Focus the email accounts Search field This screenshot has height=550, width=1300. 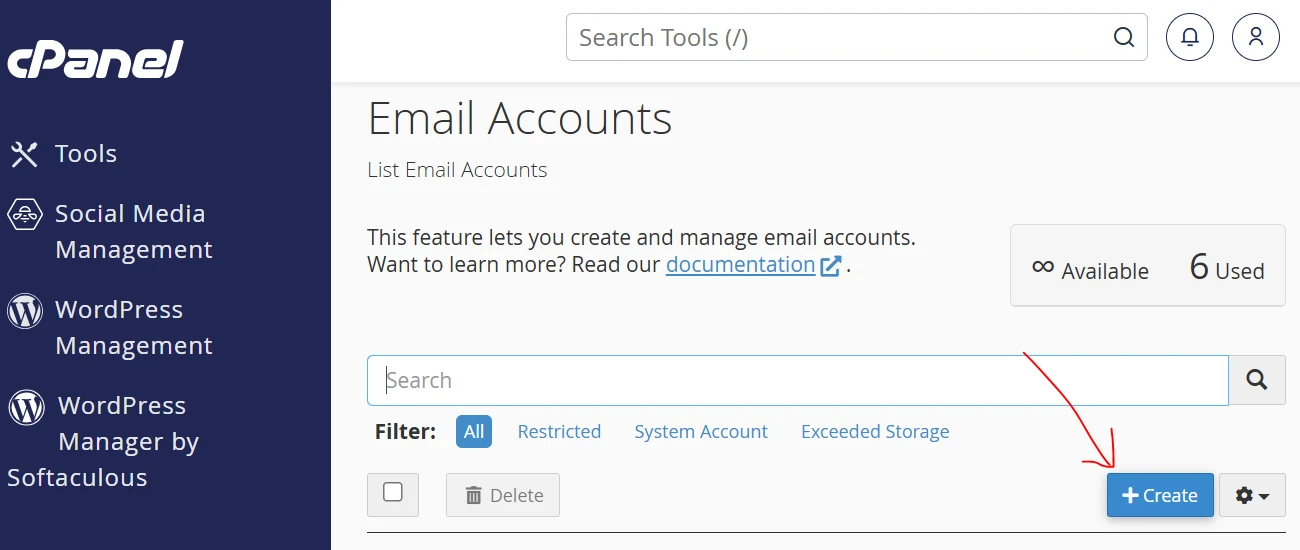(798, 380)
